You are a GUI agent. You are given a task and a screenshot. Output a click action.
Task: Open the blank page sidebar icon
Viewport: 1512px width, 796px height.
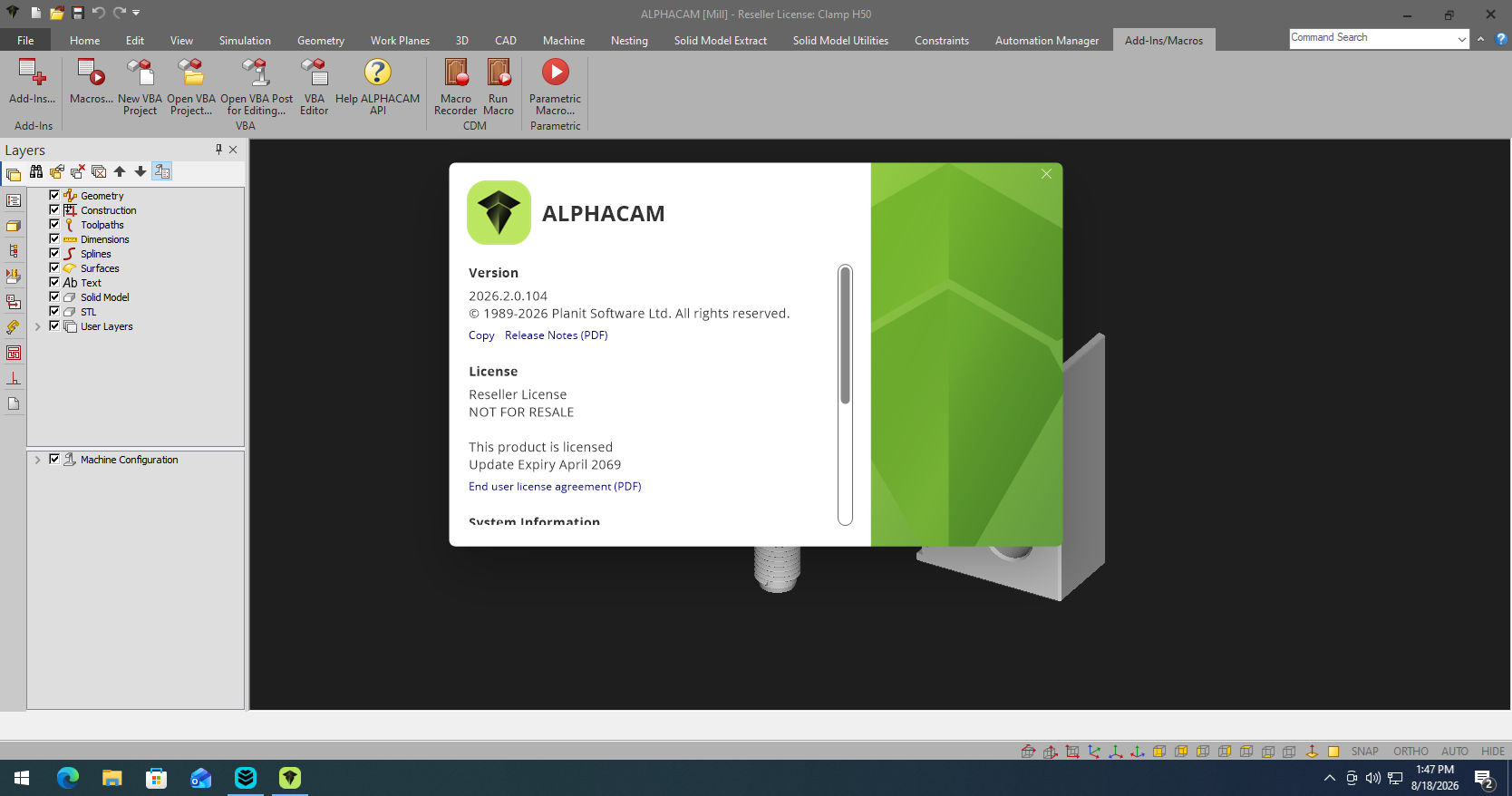click(14, 403)
